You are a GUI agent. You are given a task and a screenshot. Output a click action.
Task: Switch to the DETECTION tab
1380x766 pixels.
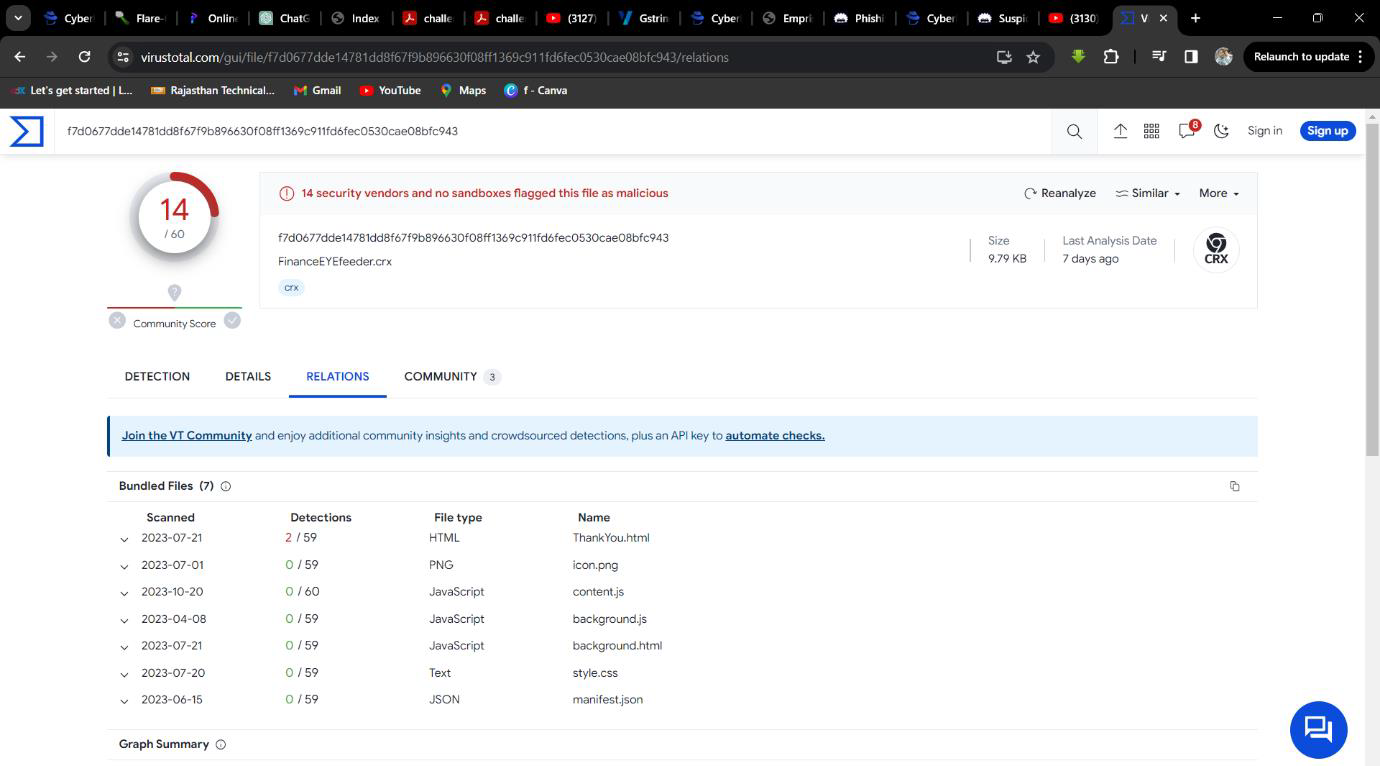point(157,376)
